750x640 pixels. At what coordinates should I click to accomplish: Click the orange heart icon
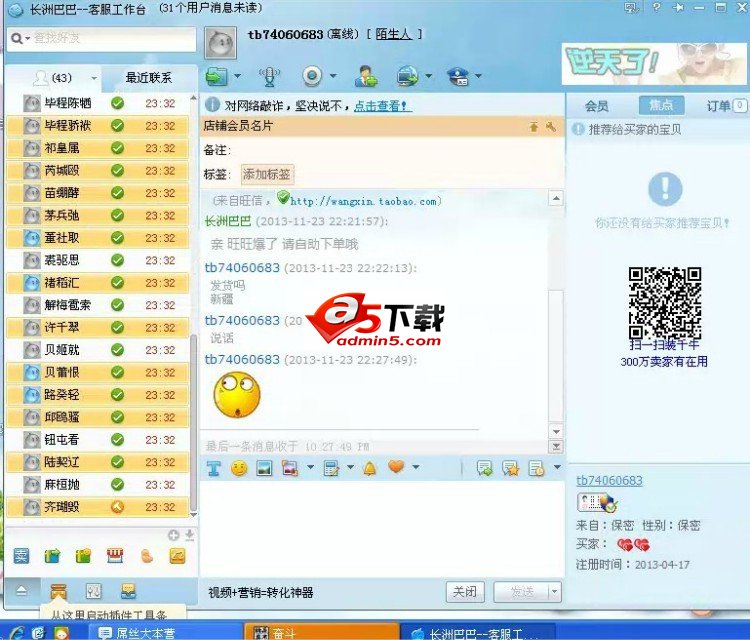[396, 466]
